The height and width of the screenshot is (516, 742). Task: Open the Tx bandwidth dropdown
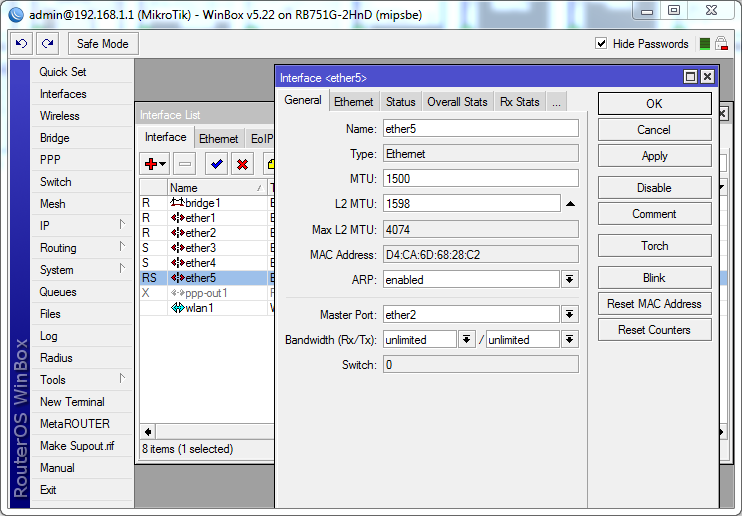point(570,339)
